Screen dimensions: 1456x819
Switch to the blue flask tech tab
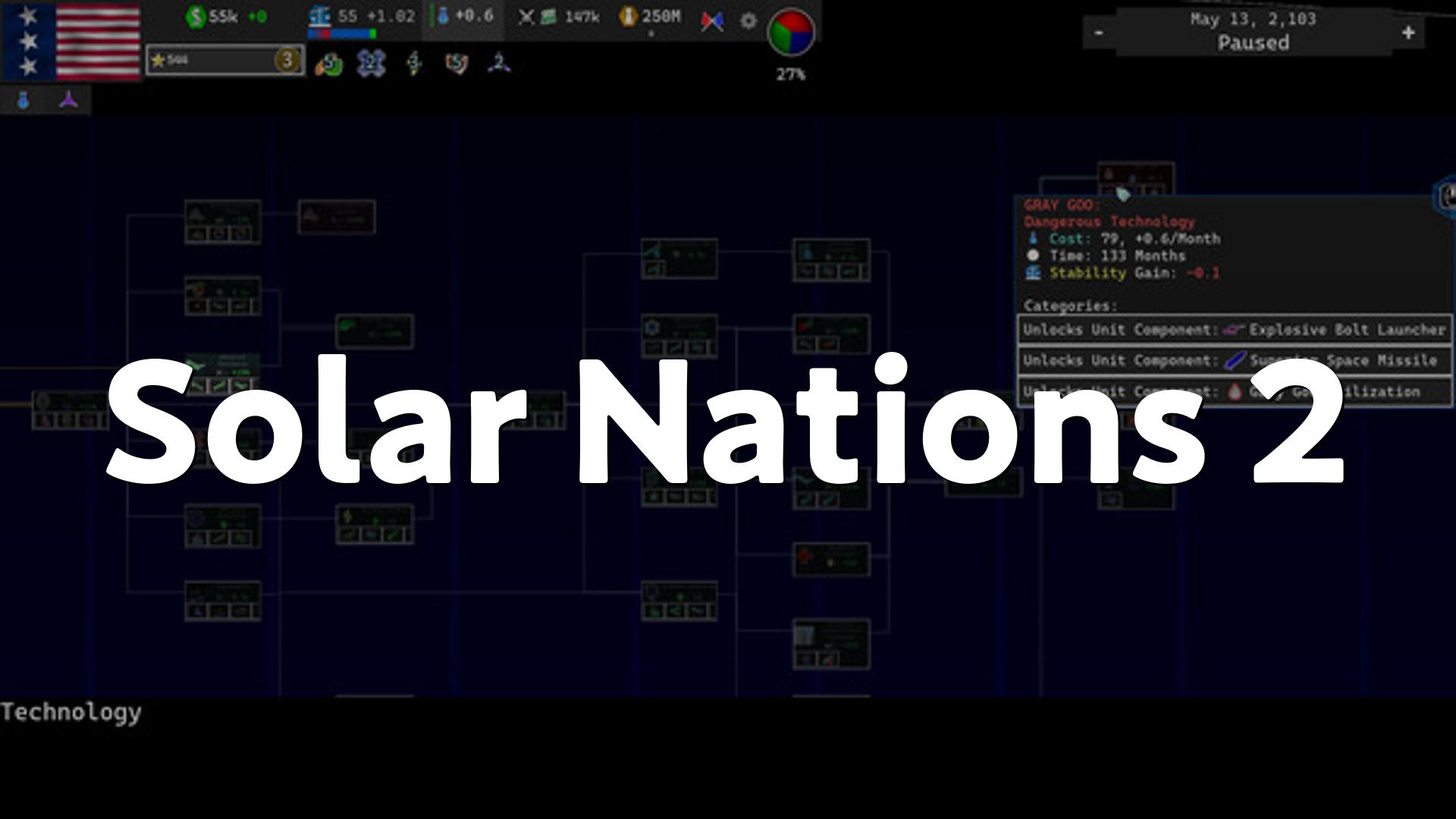coord(24,100)
